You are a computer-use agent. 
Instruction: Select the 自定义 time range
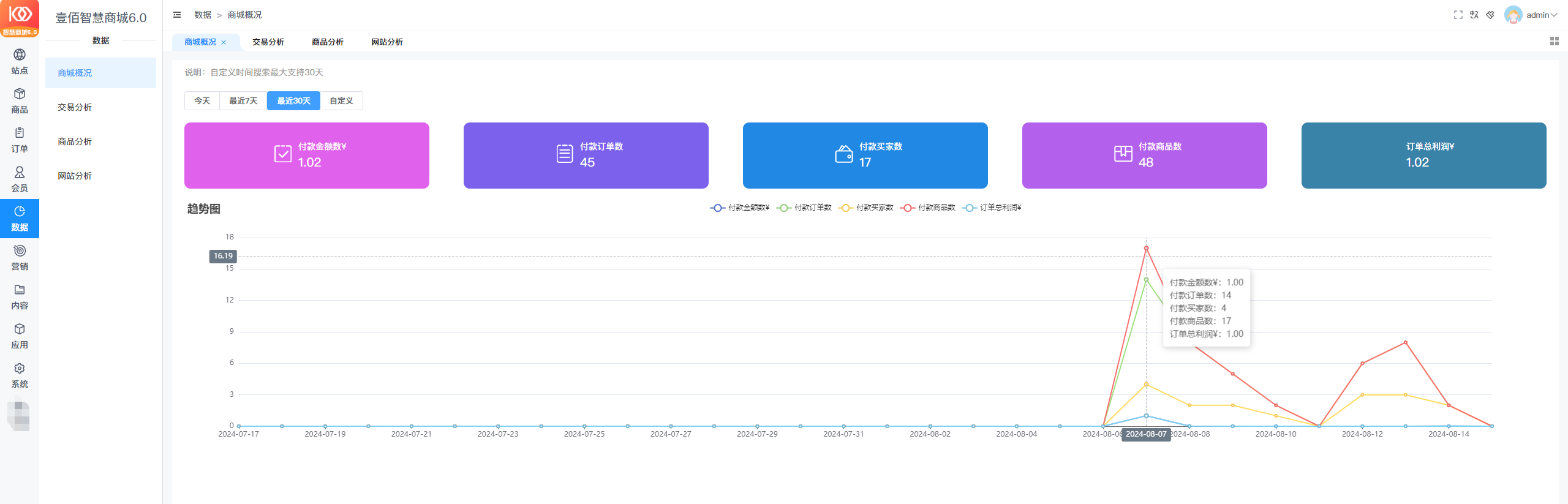341,101
